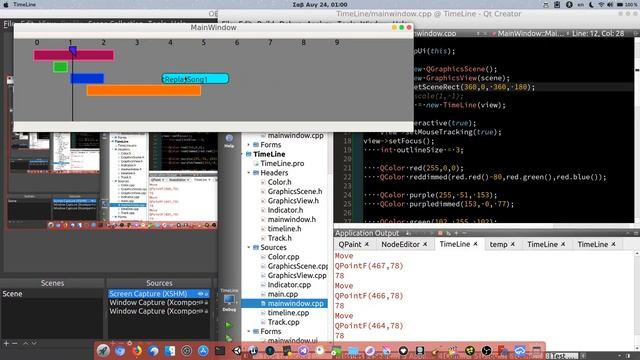Add a scene with plus in OBS Scenes

6,344
